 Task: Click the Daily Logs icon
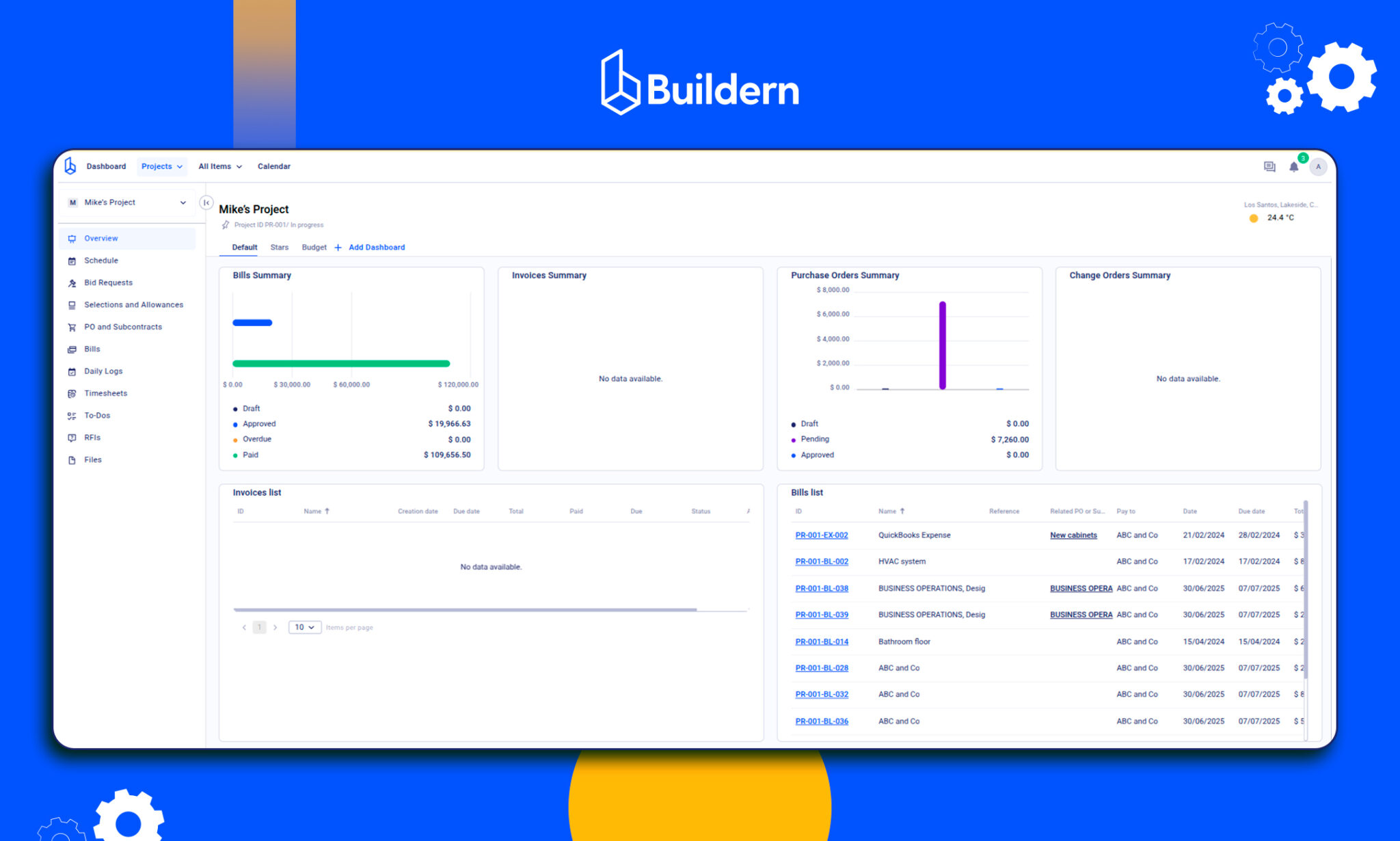tap(72, 371)
